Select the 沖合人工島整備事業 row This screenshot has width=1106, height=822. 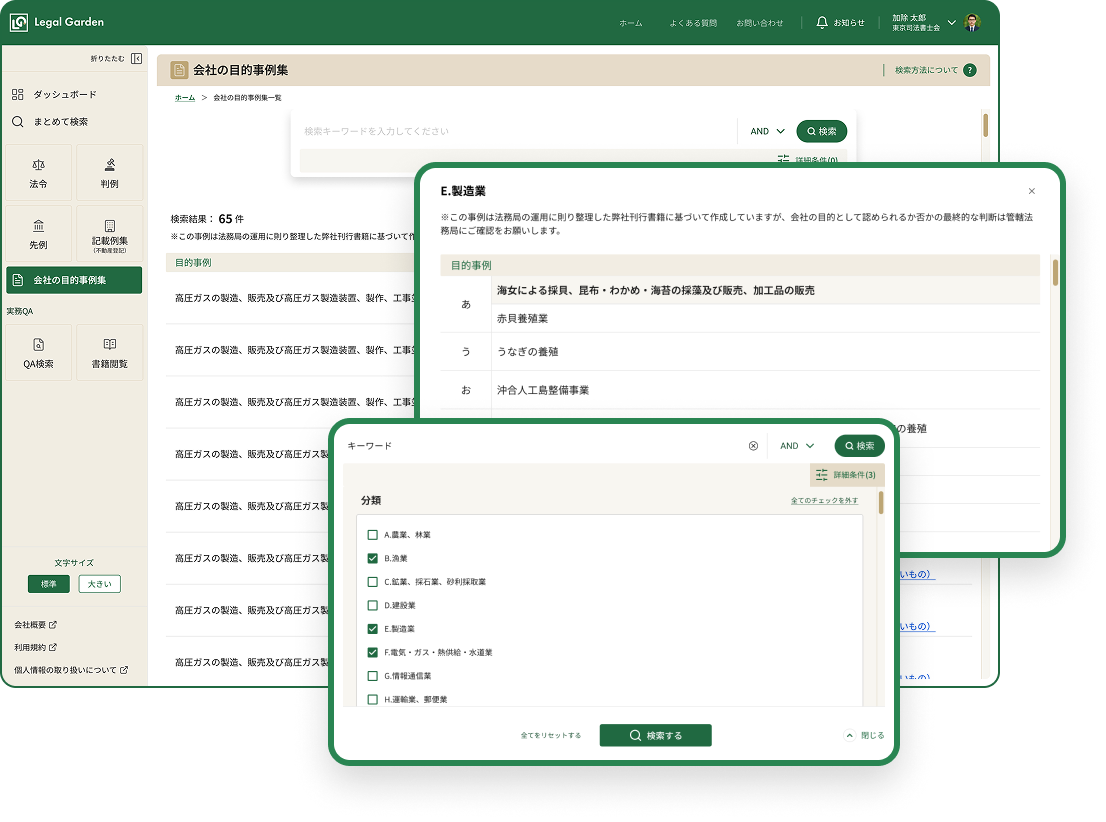click(x=765, y=390)
